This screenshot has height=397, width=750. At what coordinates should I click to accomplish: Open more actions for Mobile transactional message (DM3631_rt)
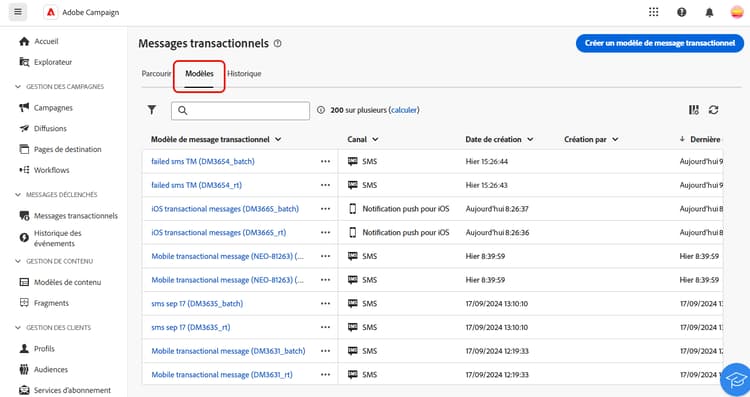[325, 375]
